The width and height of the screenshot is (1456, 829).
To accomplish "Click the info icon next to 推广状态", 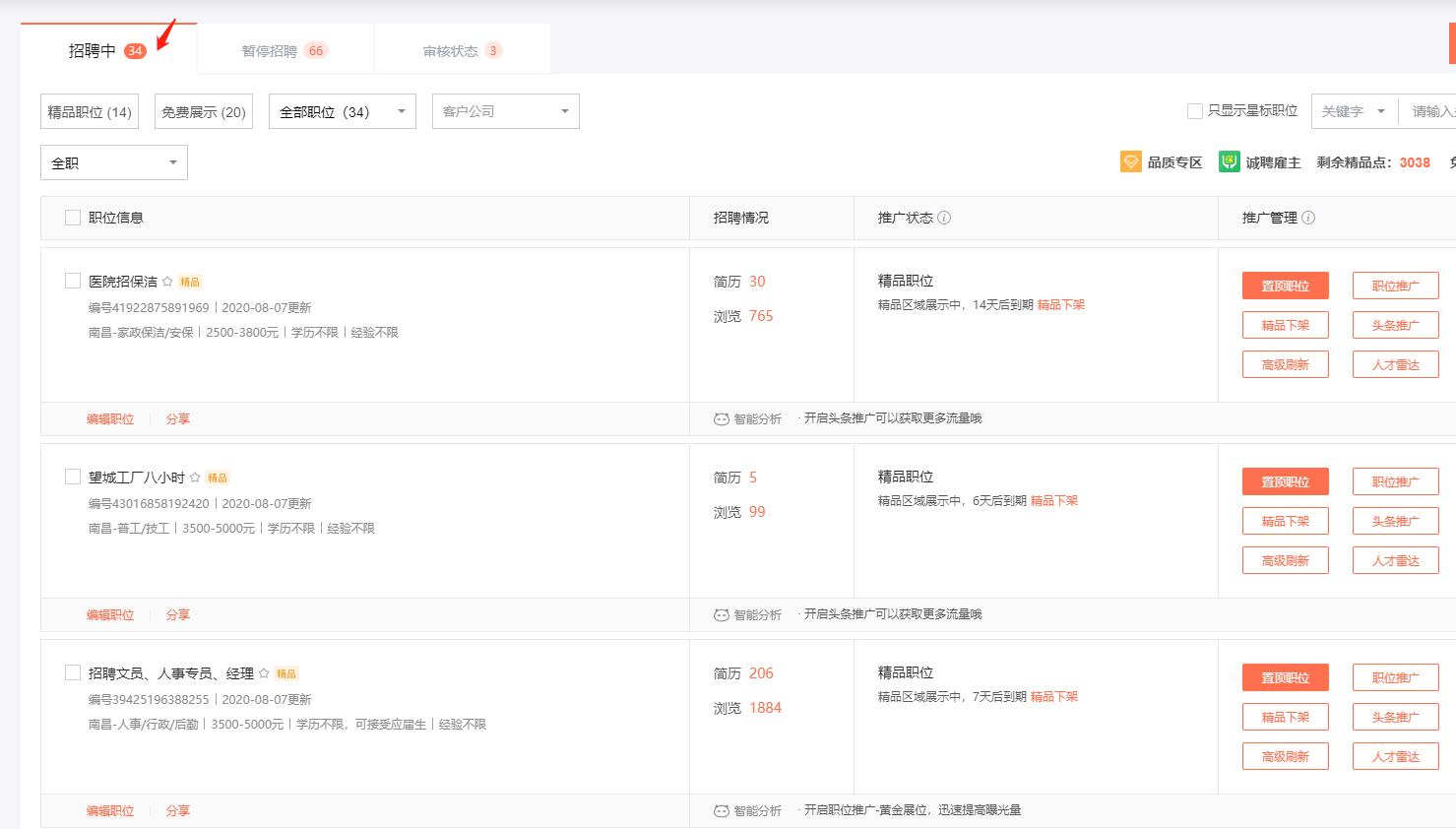I will click(x=945, y=217).
